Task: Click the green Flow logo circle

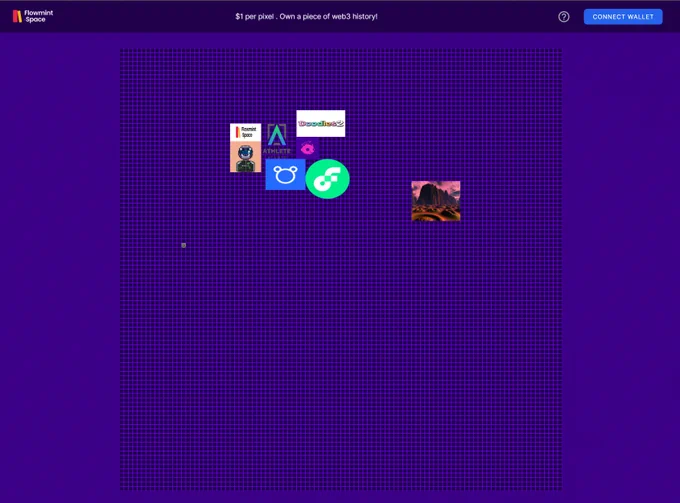Action: pyautogui.click(x=327, y=179)
